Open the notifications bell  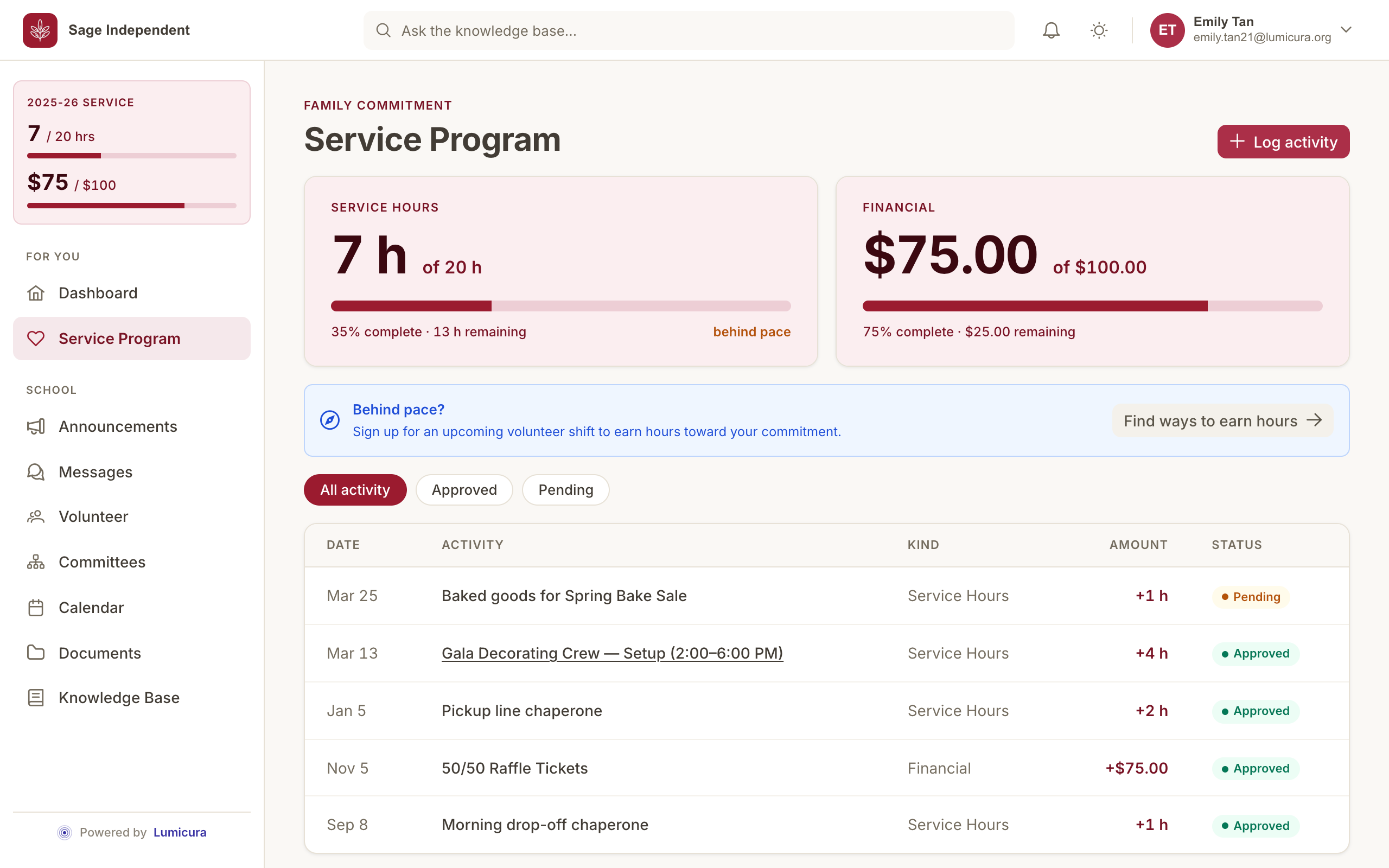[x=1051, y=30]
